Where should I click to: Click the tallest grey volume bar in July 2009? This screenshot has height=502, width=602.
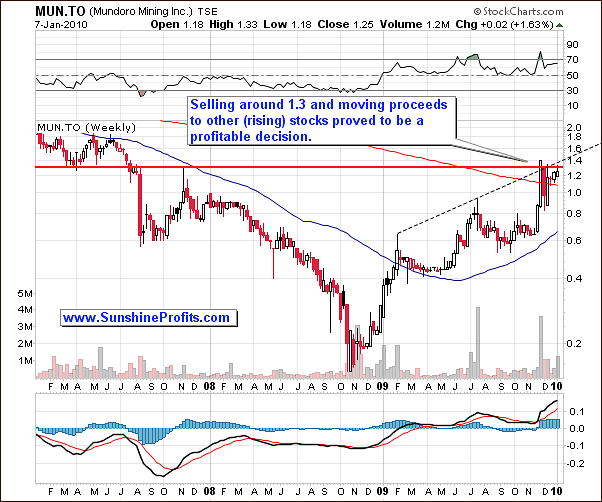pyautogui.click(x=478, y=342)
